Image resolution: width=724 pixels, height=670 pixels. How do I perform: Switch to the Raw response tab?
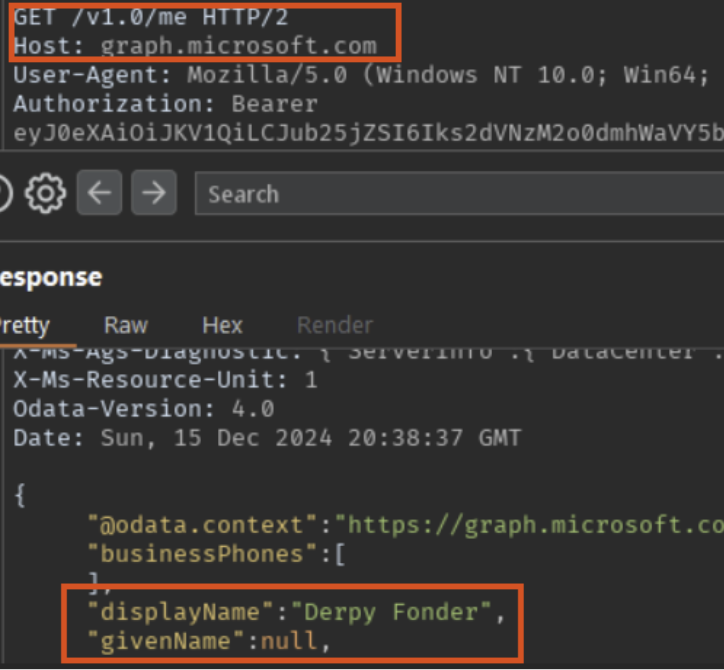(x=126, y=325)
